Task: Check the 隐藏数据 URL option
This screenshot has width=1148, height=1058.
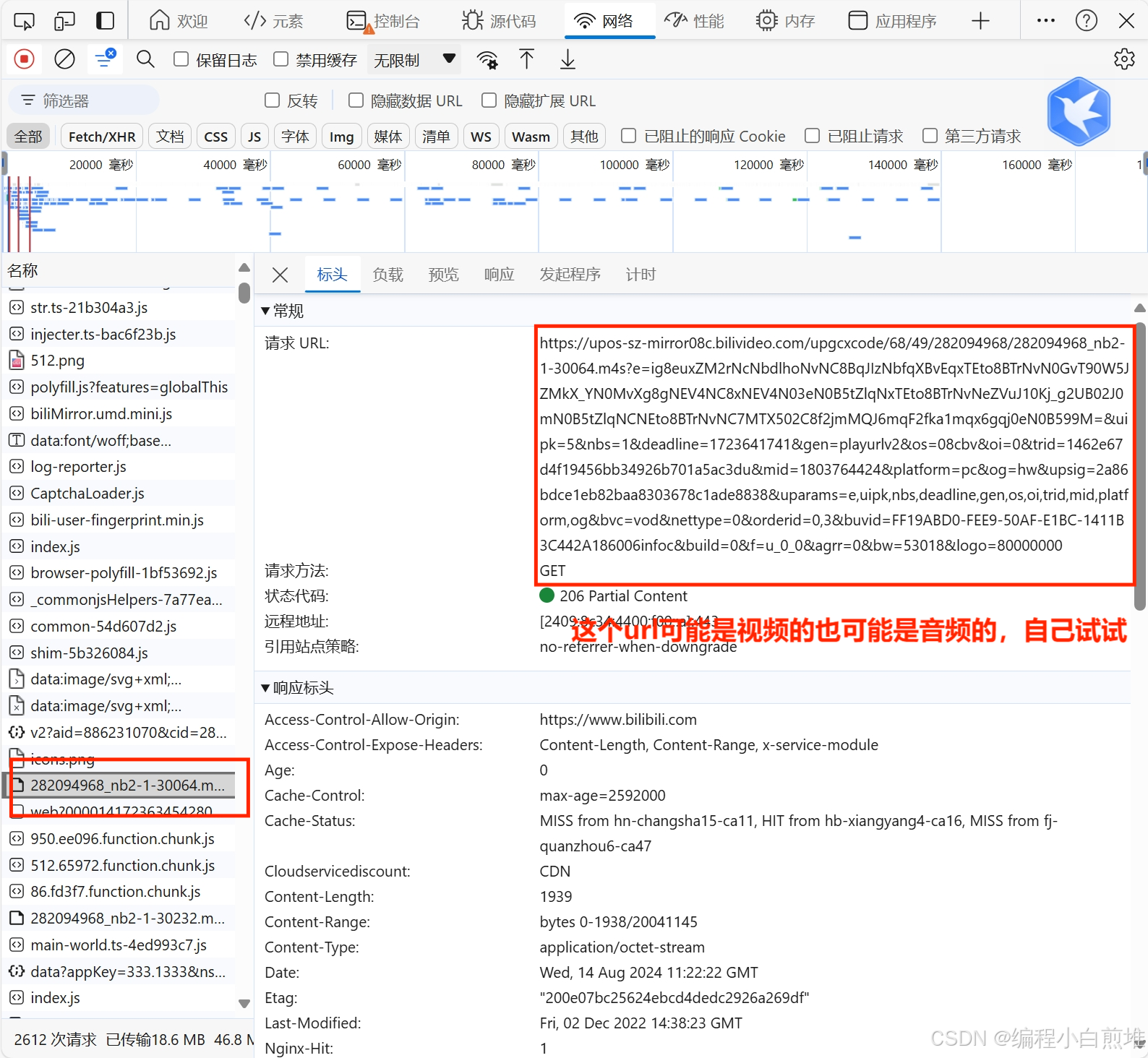Action: (x=356, y=100)
